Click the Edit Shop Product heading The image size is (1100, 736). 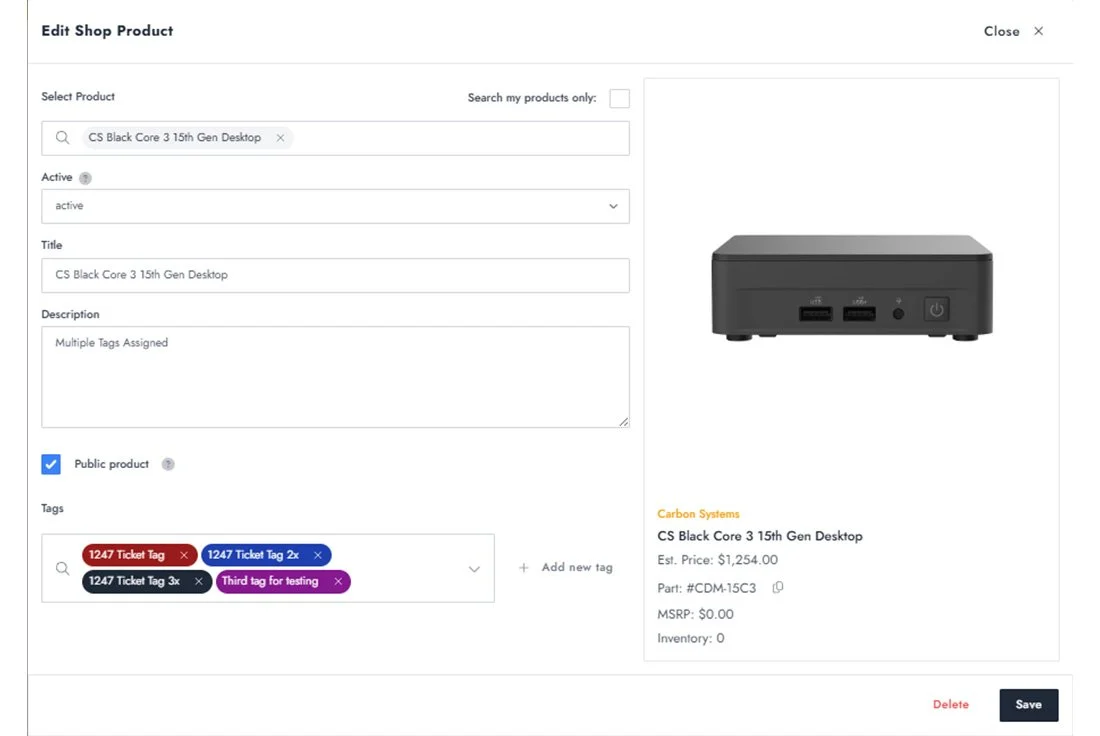coord(107,31)
